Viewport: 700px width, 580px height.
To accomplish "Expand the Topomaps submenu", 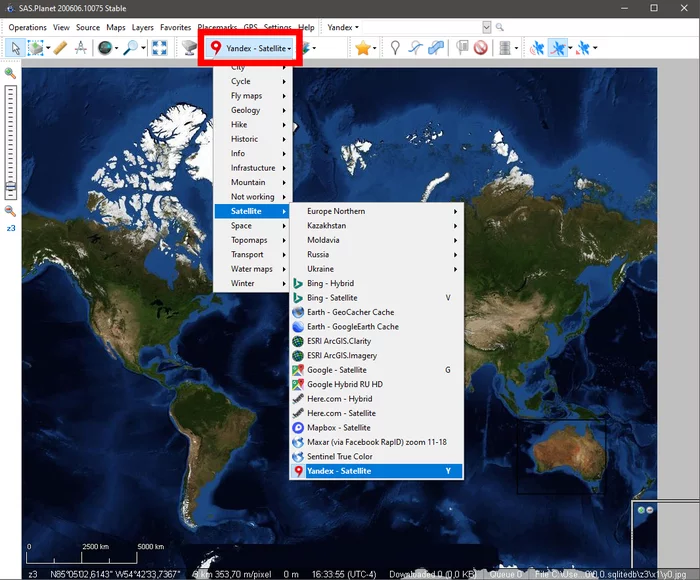I will pos(252,240).
